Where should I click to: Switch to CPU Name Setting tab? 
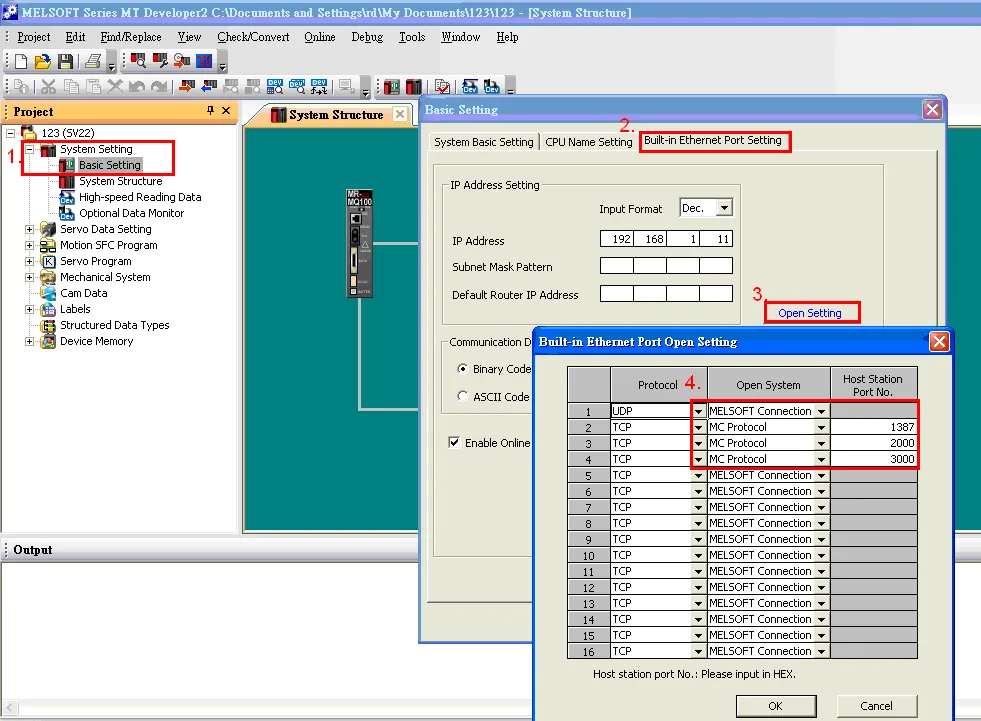click(x=589, y=142)
